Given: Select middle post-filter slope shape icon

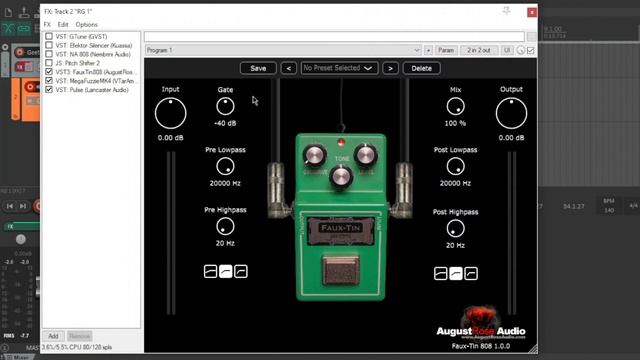Looking at the screenshot, I should pyautogui.click(x=456, y=273).
